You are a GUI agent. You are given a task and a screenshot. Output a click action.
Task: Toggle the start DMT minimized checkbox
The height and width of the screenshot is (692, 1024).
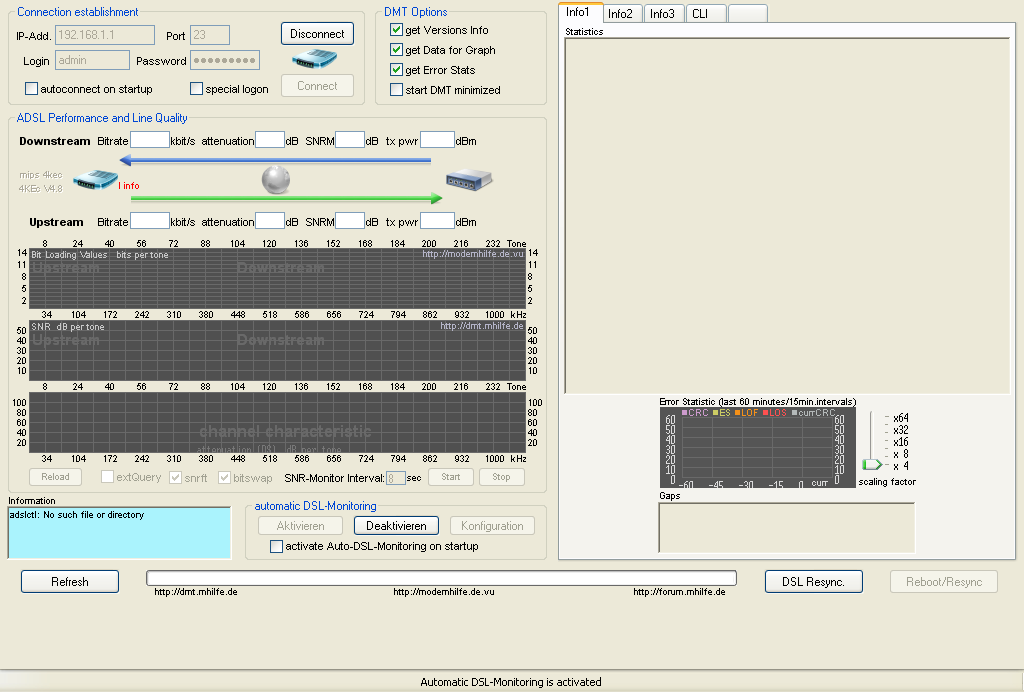pos(397,90)
